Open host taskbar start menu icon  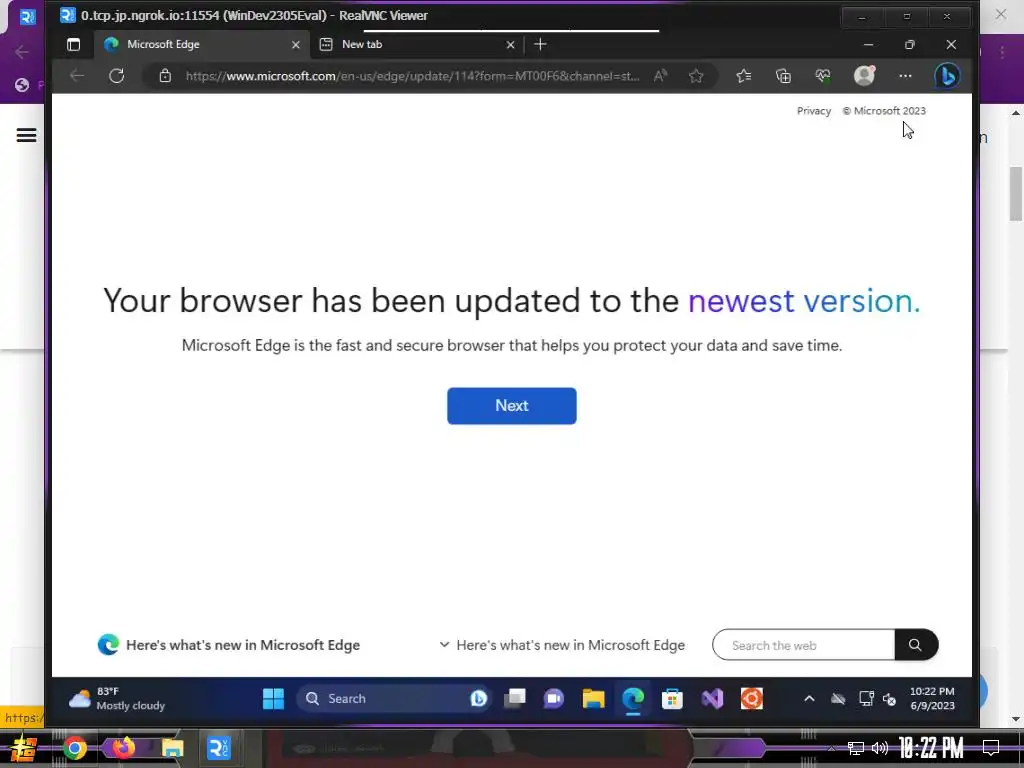pos(24,748)
